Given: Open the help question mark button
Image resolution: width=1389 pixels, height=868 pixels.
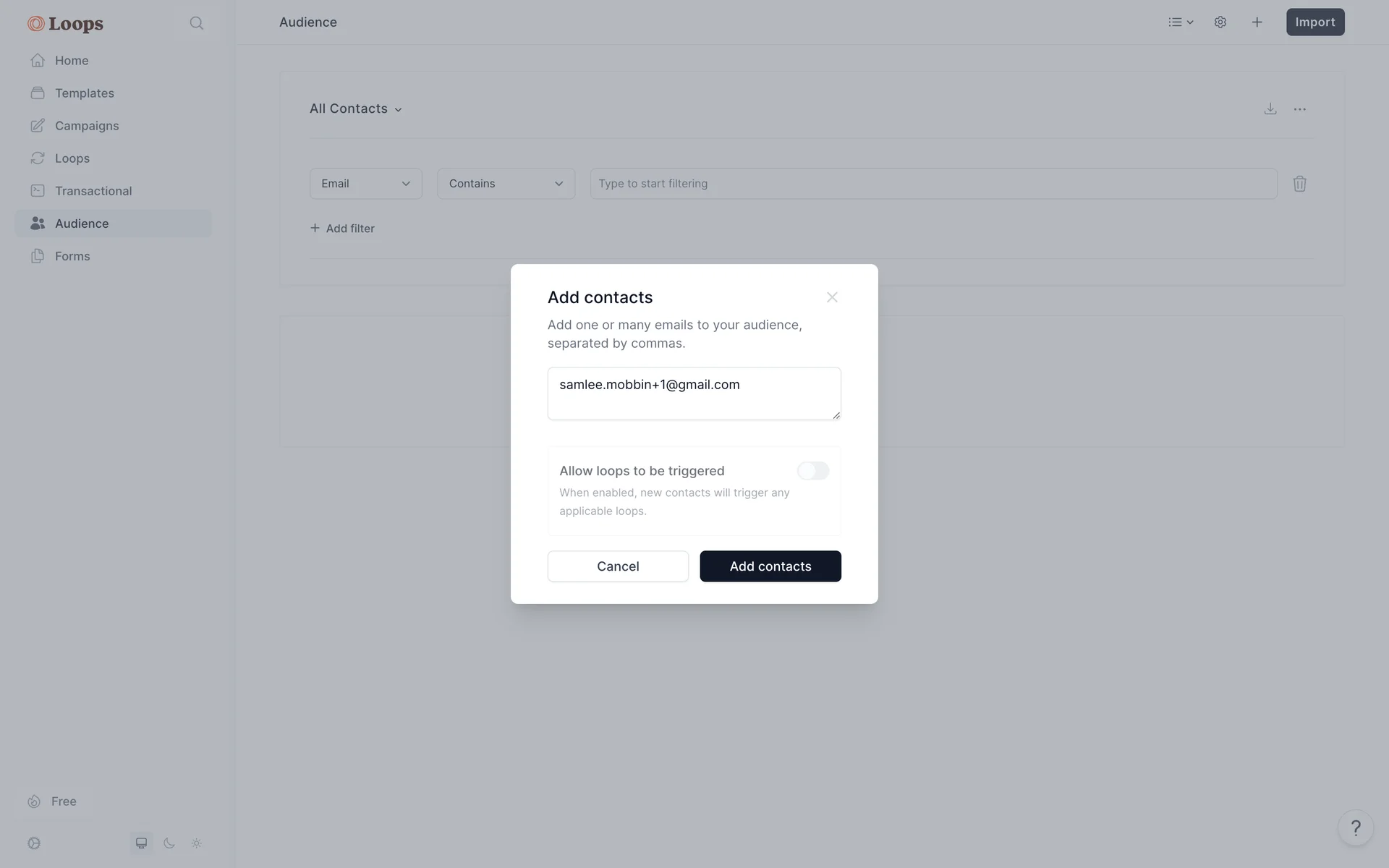Looking at the screenshot, I should (x=1356, y=827).
